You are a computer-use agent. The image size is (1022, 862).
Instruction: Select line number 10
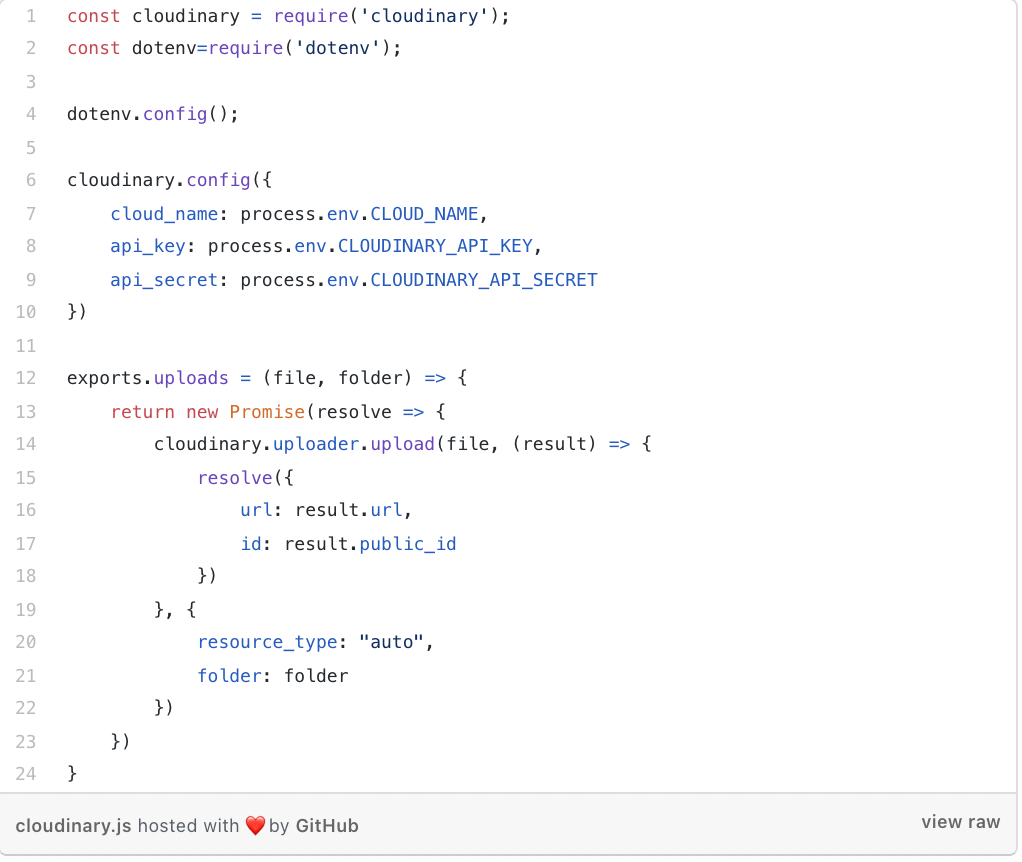click(x=26, y=312)
